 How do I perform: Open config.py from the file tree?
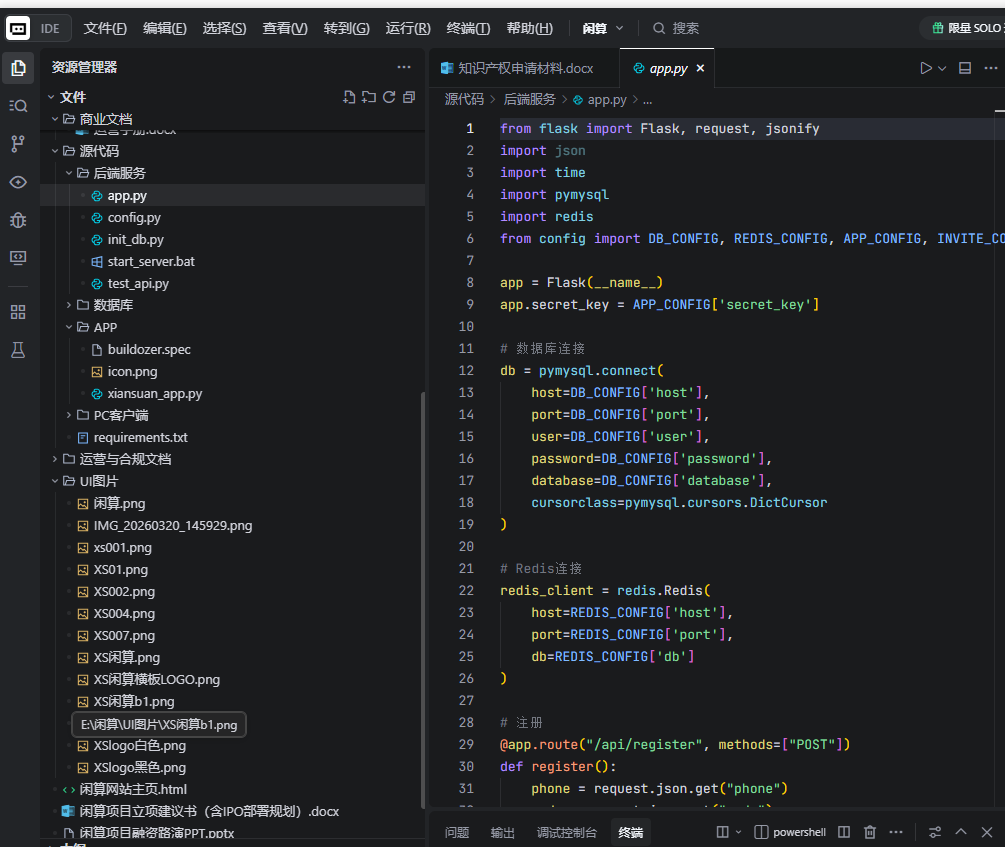pyautogui.click(x=134, y=217)
